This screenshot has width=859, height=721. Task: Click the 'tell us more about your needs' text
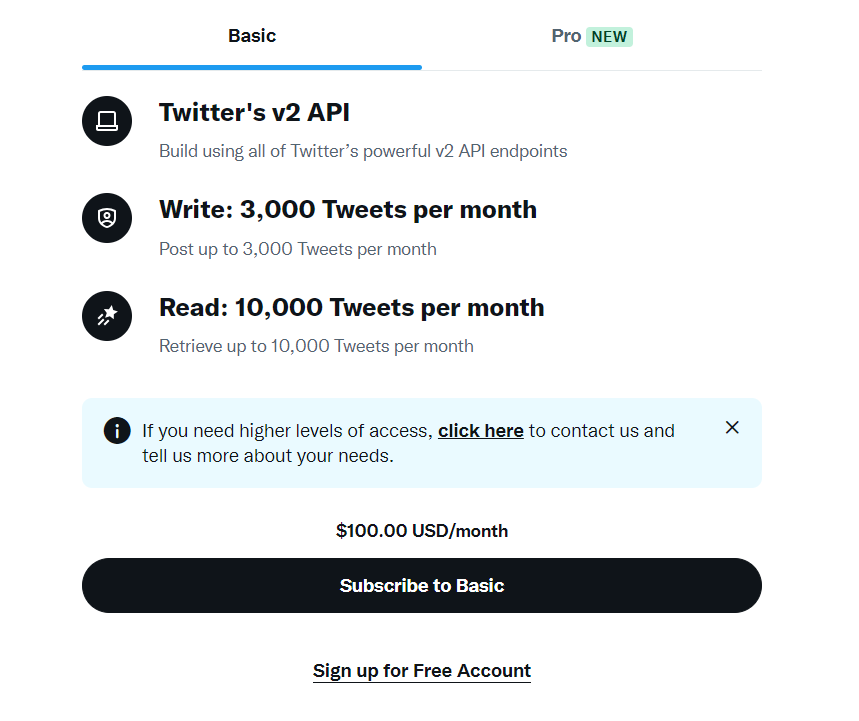point(267,456)
